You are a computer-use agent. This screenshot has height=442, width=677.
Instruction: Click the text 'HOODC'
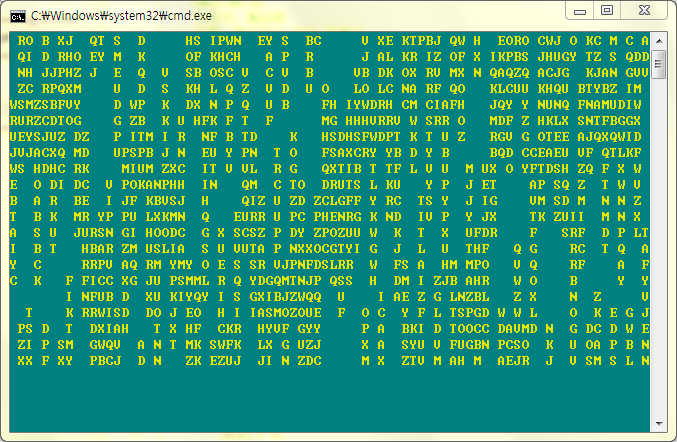[x=165, y=233]
